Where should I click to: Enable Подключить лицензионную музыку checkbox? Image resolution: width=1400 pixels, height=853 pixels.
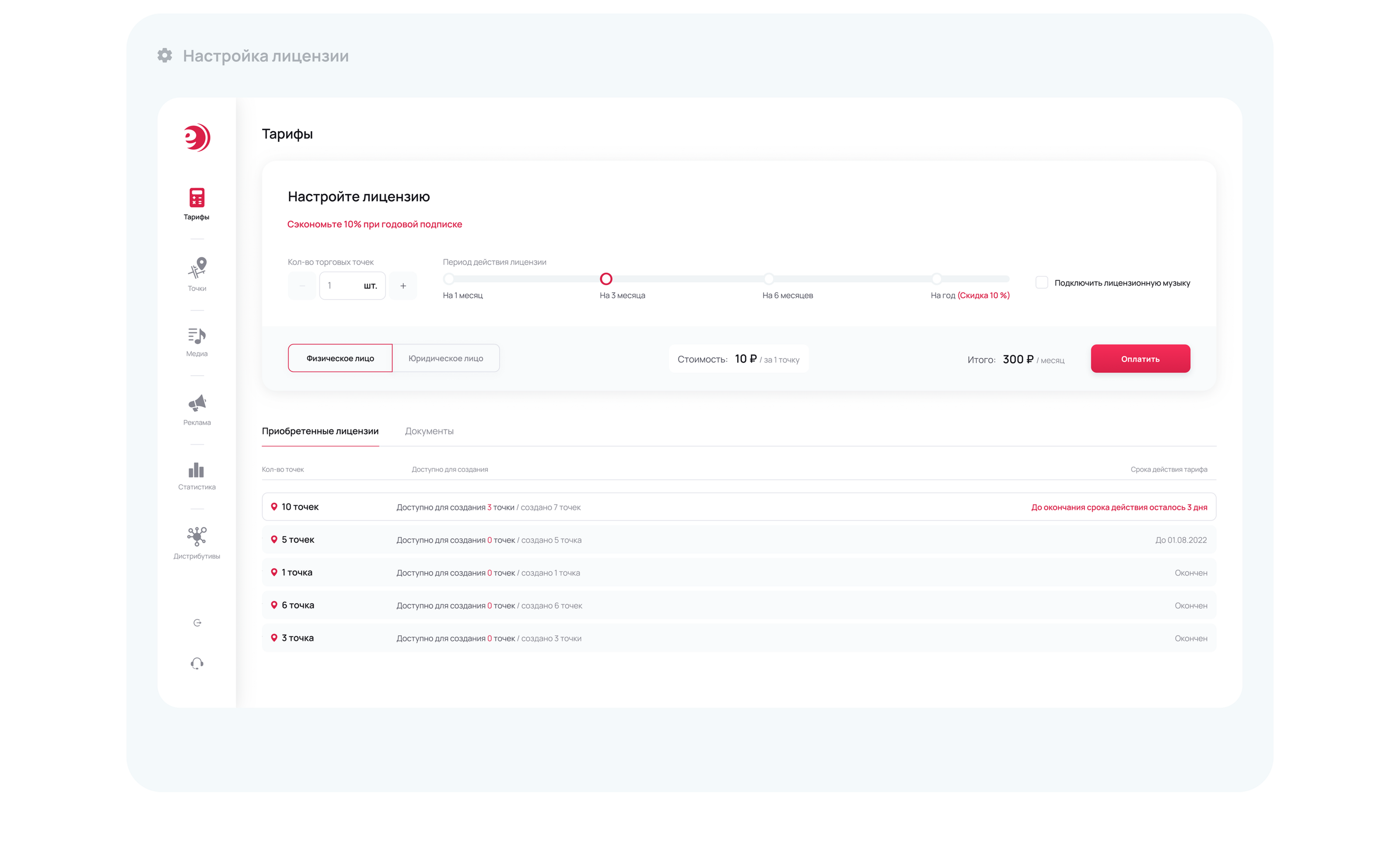point(1042,283)
